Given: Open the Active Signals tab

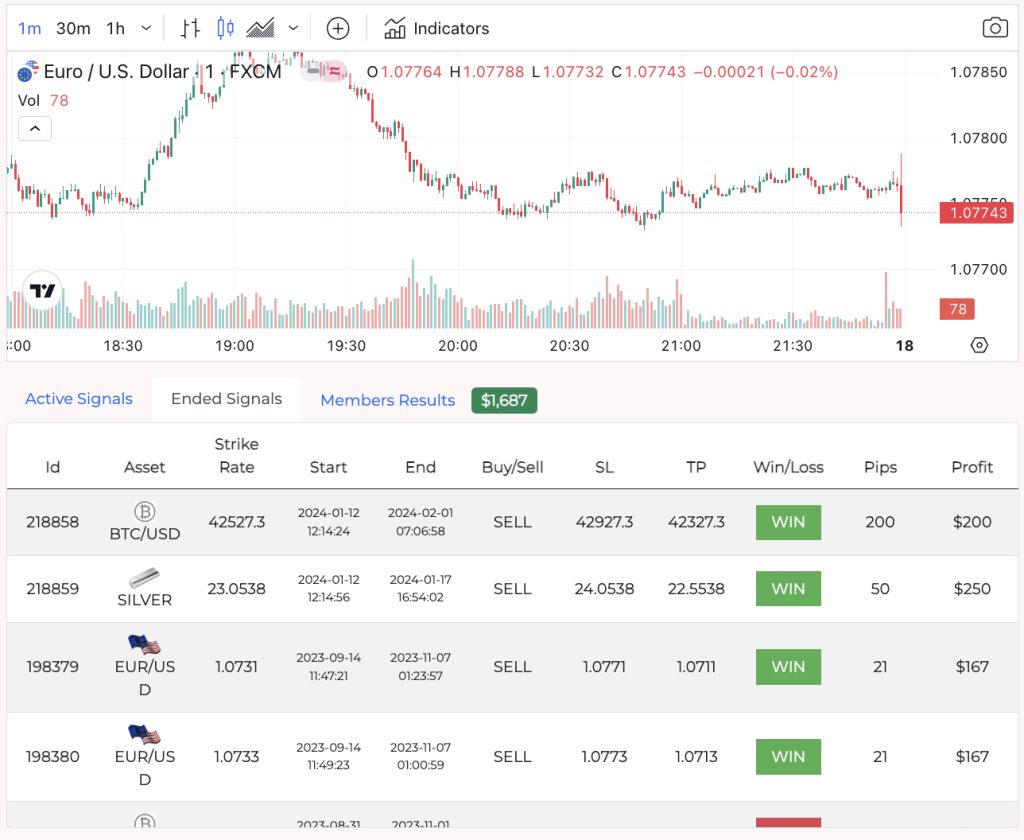Looking at the screenshot, I should (x=78, y=399).
